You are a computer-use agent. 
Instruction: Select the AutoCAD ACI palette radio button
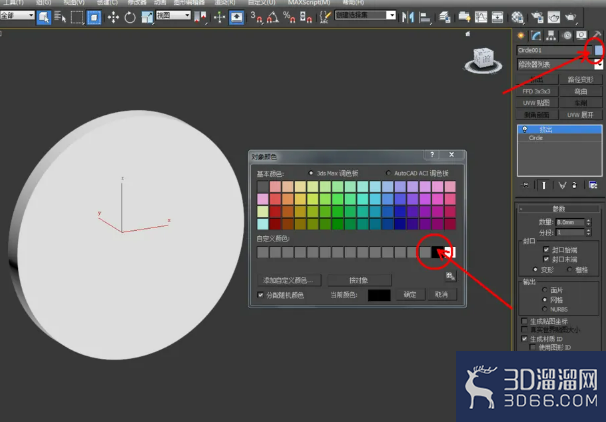(x=388, y=173)
